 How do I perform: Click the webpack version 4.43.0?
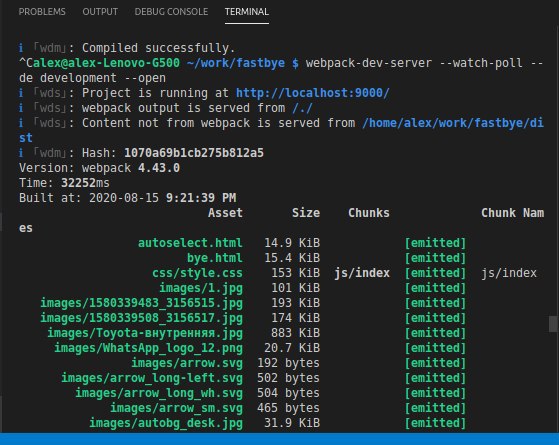[x=159, y=168]
